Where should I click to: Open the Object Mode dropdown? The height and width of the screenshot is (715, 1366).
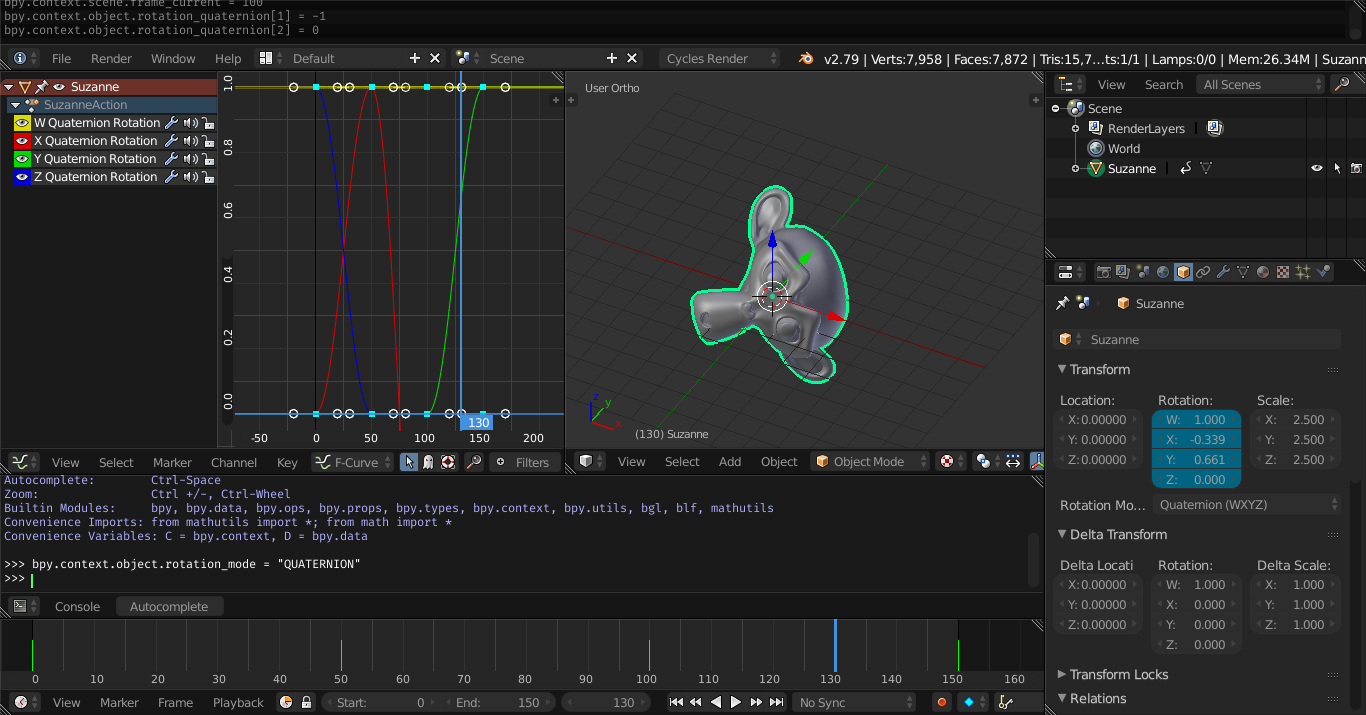(x=870, y=461)
